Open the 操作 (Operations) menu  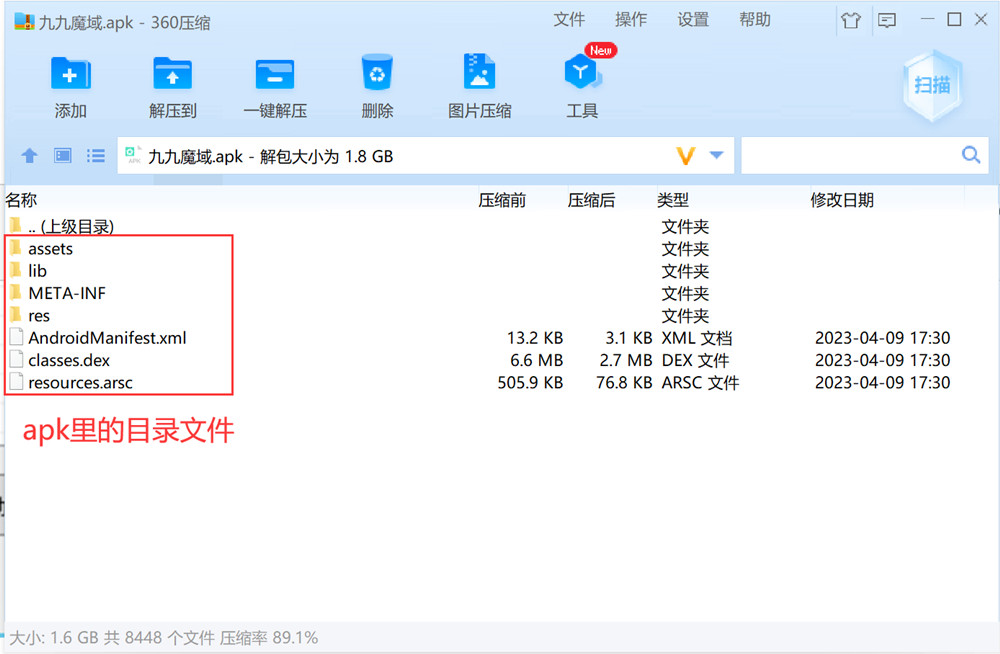[631, 20]
